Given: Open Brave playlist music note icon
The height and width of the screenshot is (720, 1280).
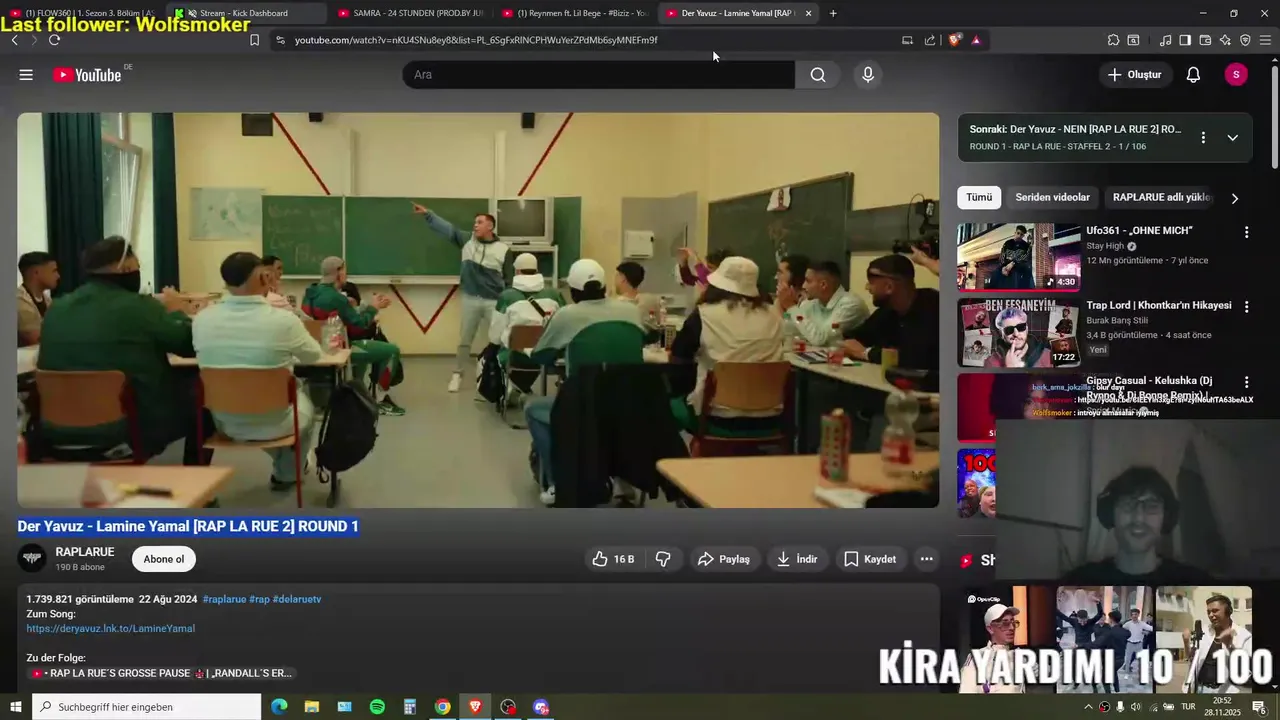Looking at the screenshot, I should coord(1165,40).
